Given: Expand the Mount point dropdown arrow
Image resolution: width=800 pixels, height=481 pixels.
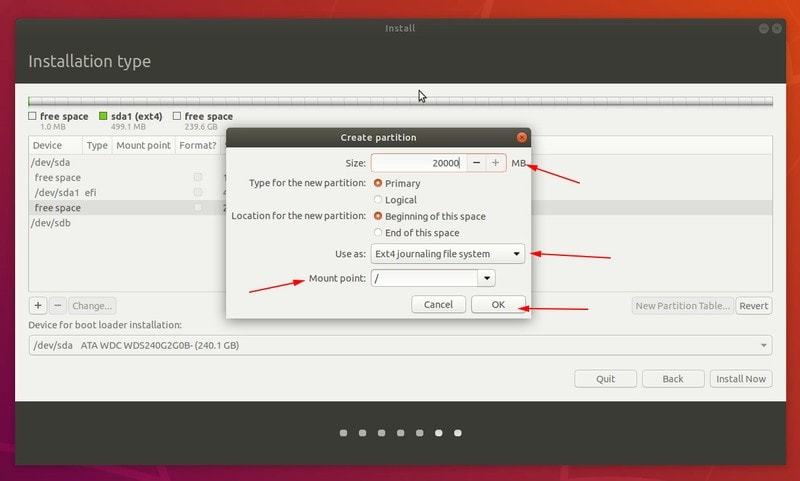Looking at the screenshot, I should click(x=486, y=278).
